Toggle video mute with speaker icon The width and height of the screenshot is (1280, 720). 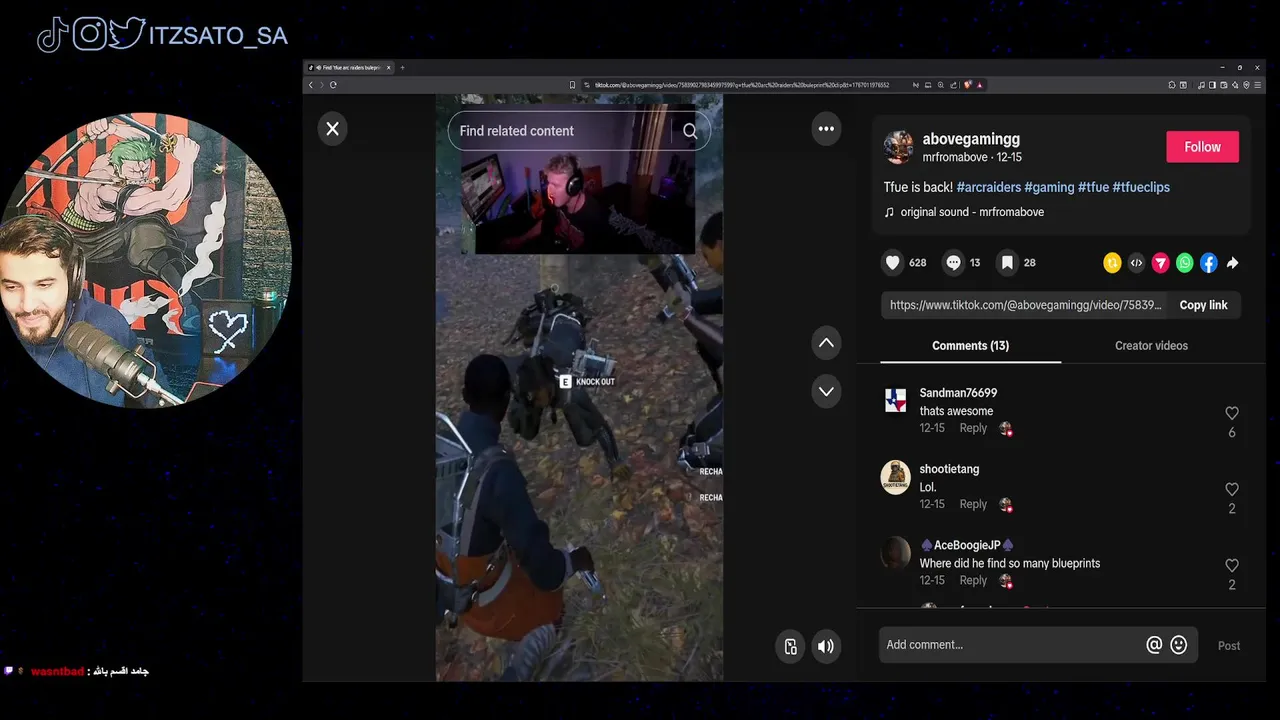click(x=826, y=646)
